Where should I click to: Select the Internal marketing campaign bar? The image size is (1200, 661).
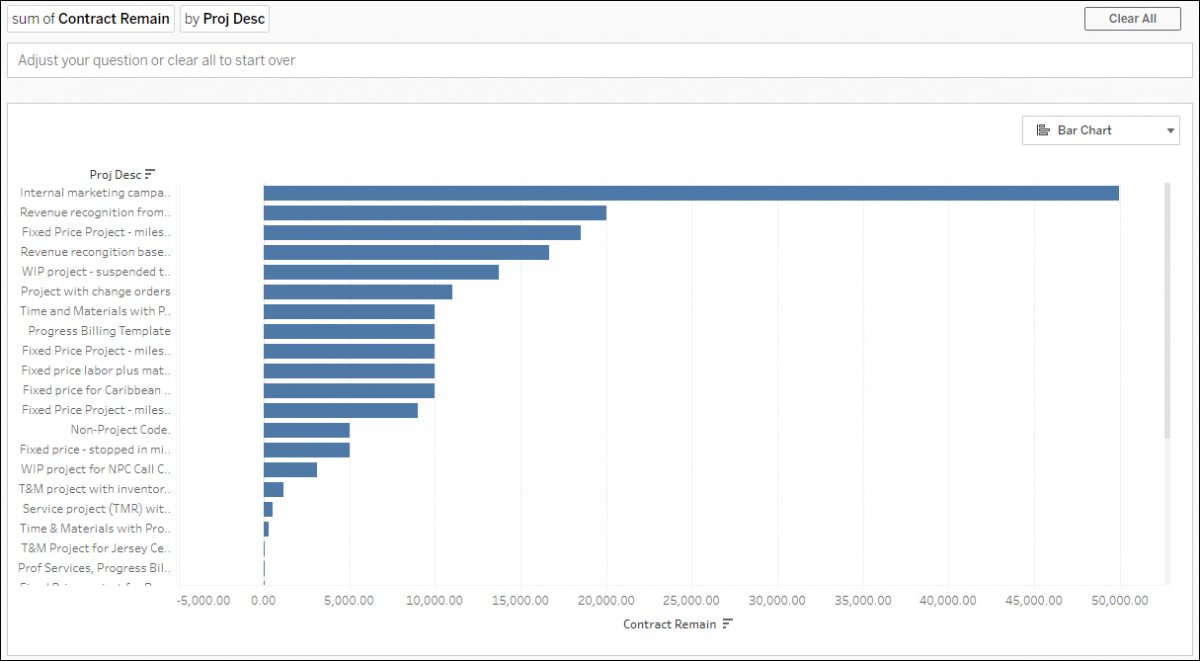[x=690, y=193]
